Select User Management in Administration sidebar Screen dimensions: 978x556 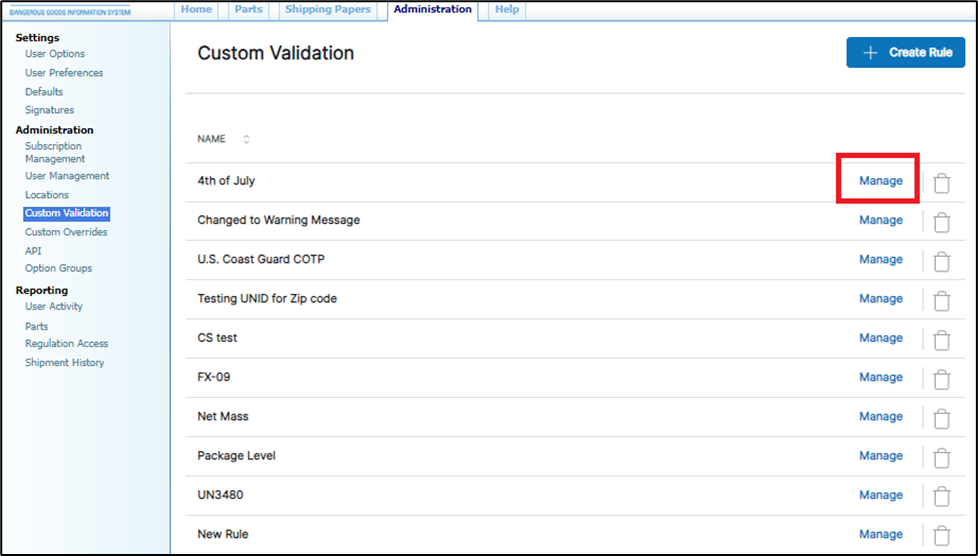67,176
